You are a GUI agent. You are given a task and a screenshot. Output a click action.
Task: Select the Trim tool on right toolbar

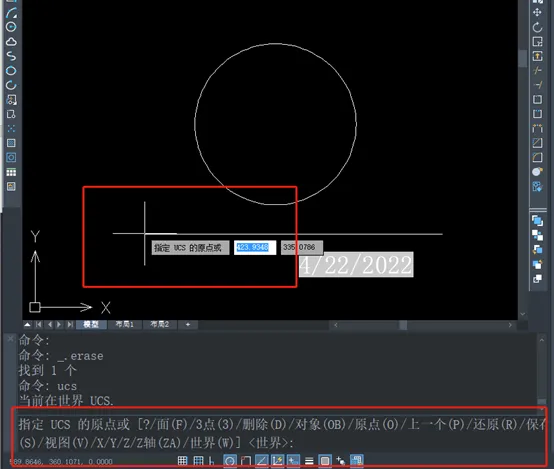click(x=537, y=71)
